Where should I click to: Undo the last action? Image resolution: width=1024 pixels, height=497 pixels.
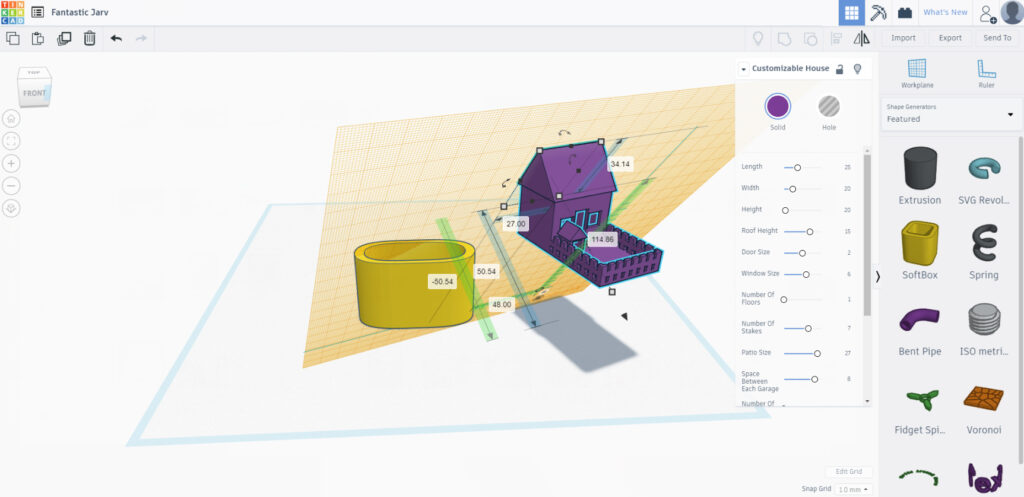(x=116, y=39)
